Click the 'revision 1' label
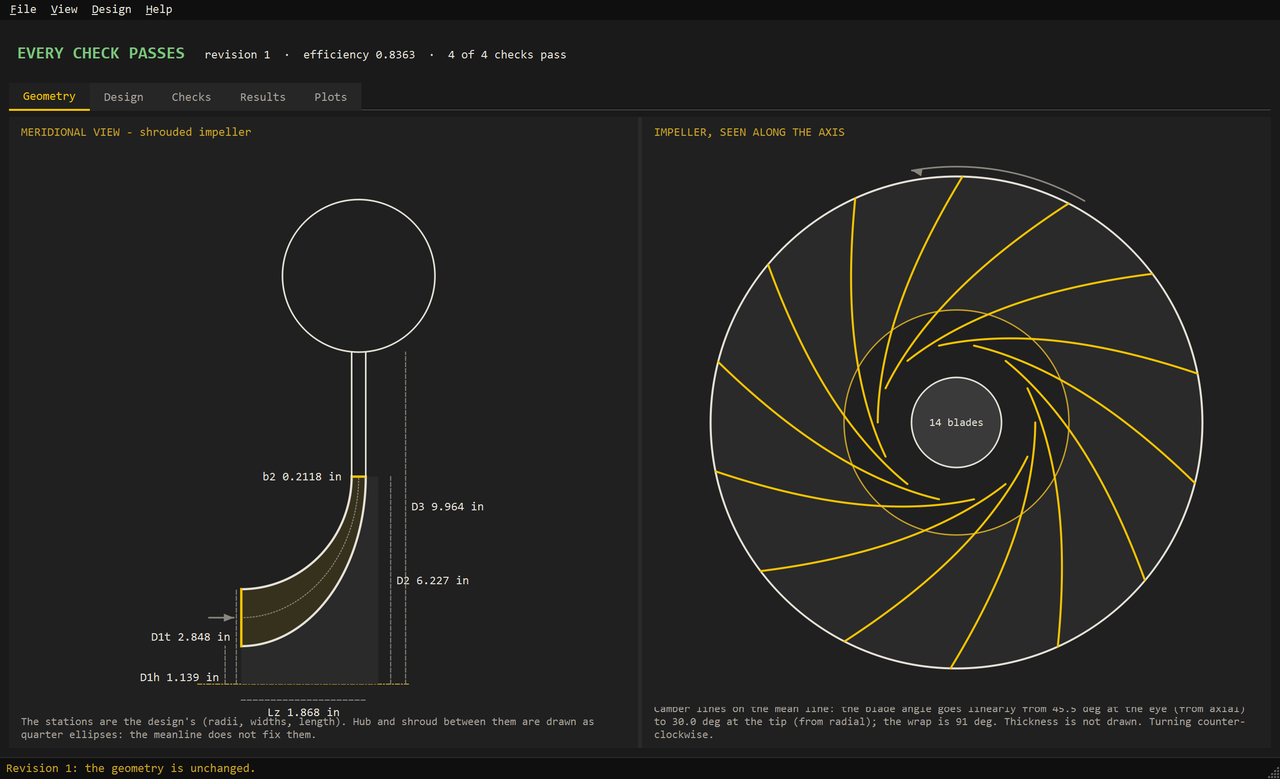 point(237,55)
